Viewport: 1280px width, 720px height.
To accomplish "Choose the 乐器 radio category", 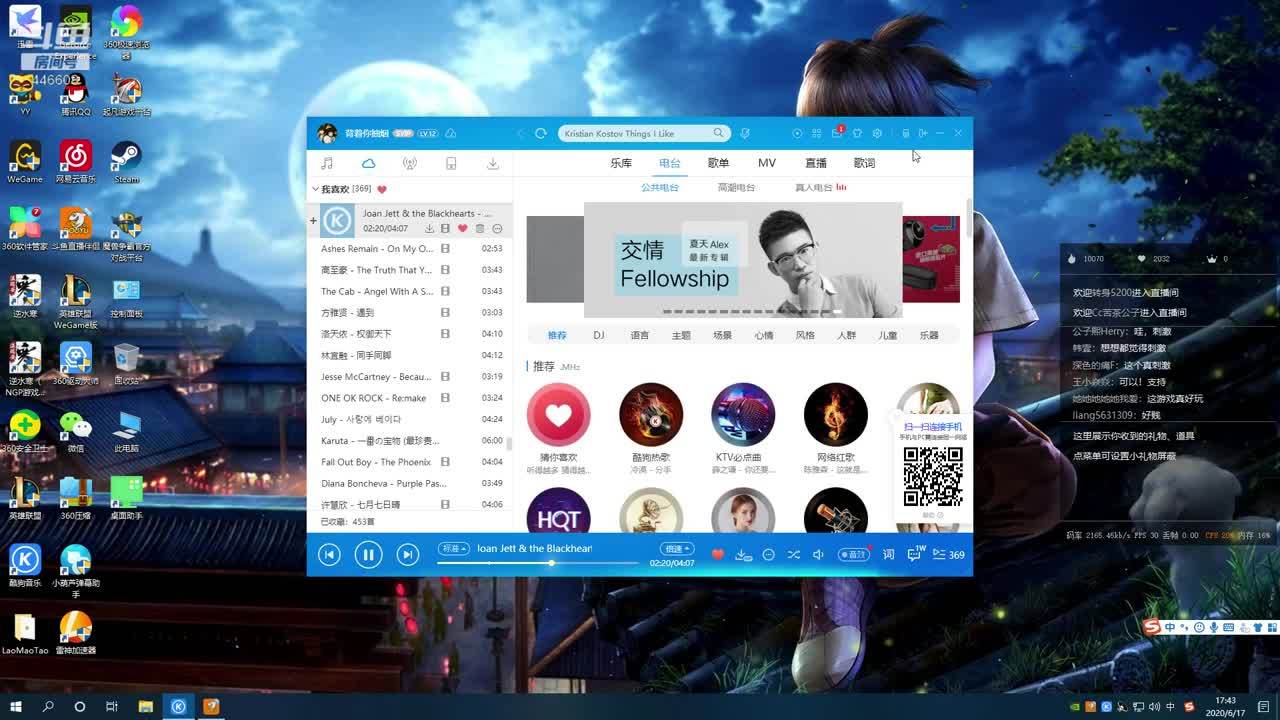I will tap(929, 335).
